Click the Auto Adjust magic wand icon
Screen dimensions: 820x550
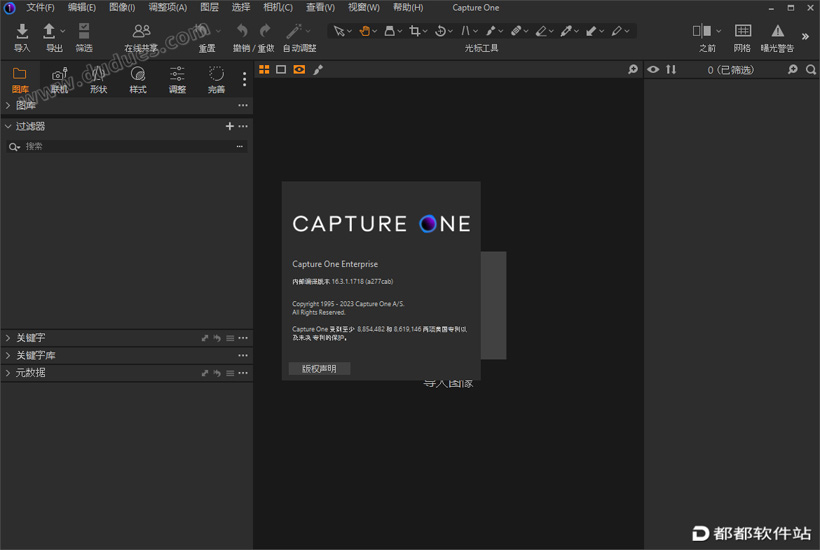pyautogui.click(x=293, y=31)
